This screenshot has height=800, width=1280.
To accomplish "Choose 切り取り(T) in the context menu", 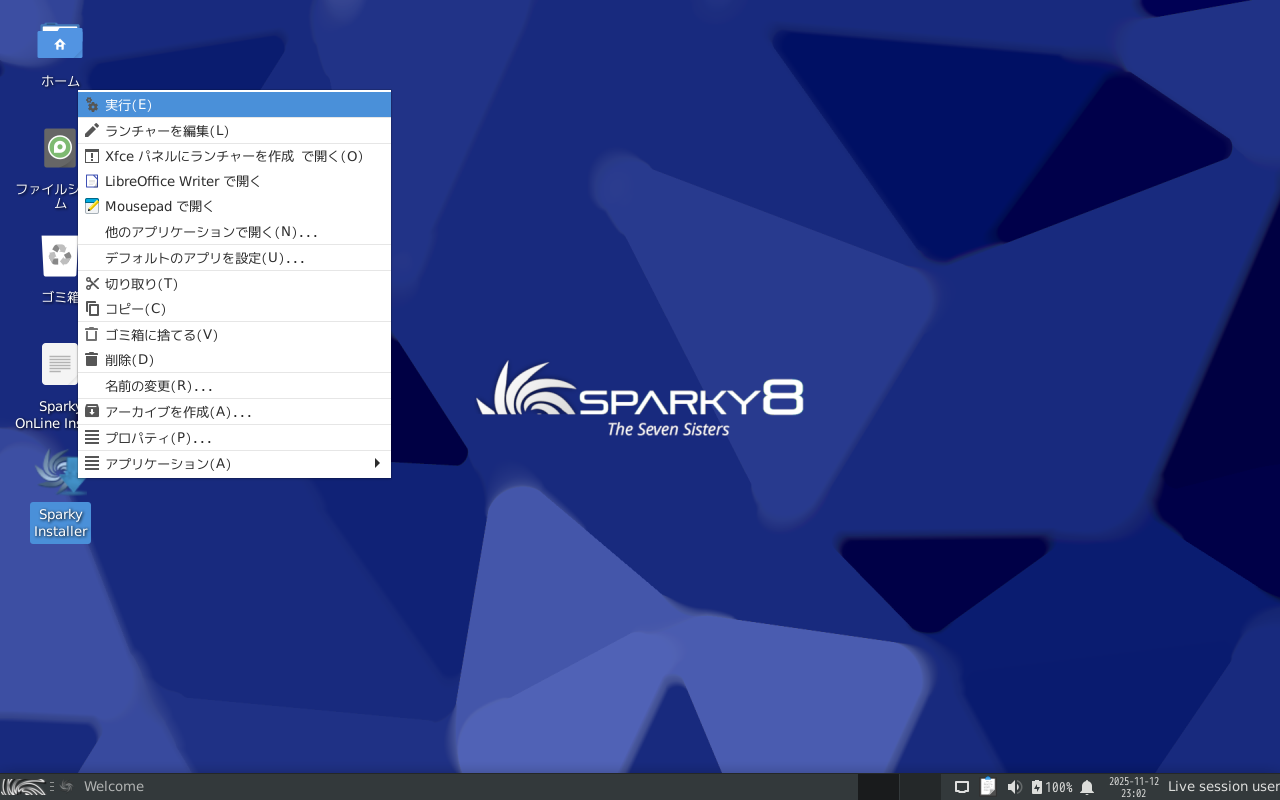I will click(234, 284).
